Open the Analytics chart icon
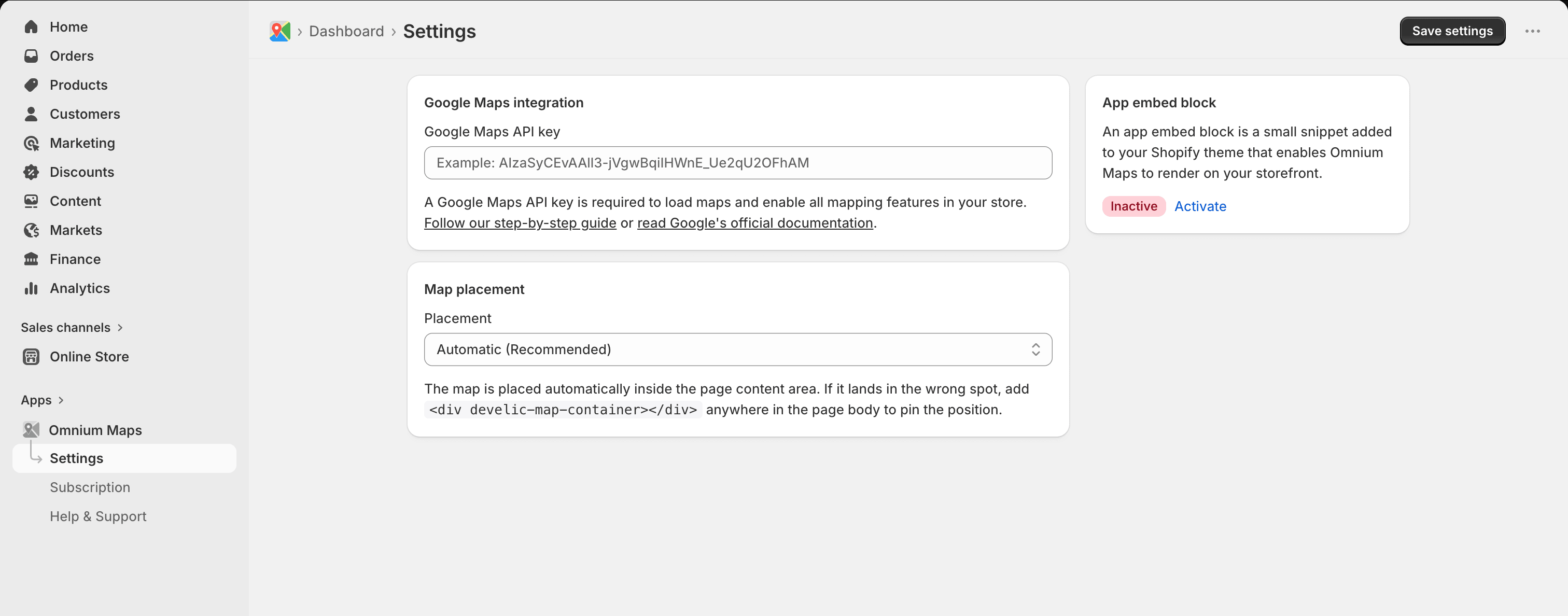 (x=31, y=288)
